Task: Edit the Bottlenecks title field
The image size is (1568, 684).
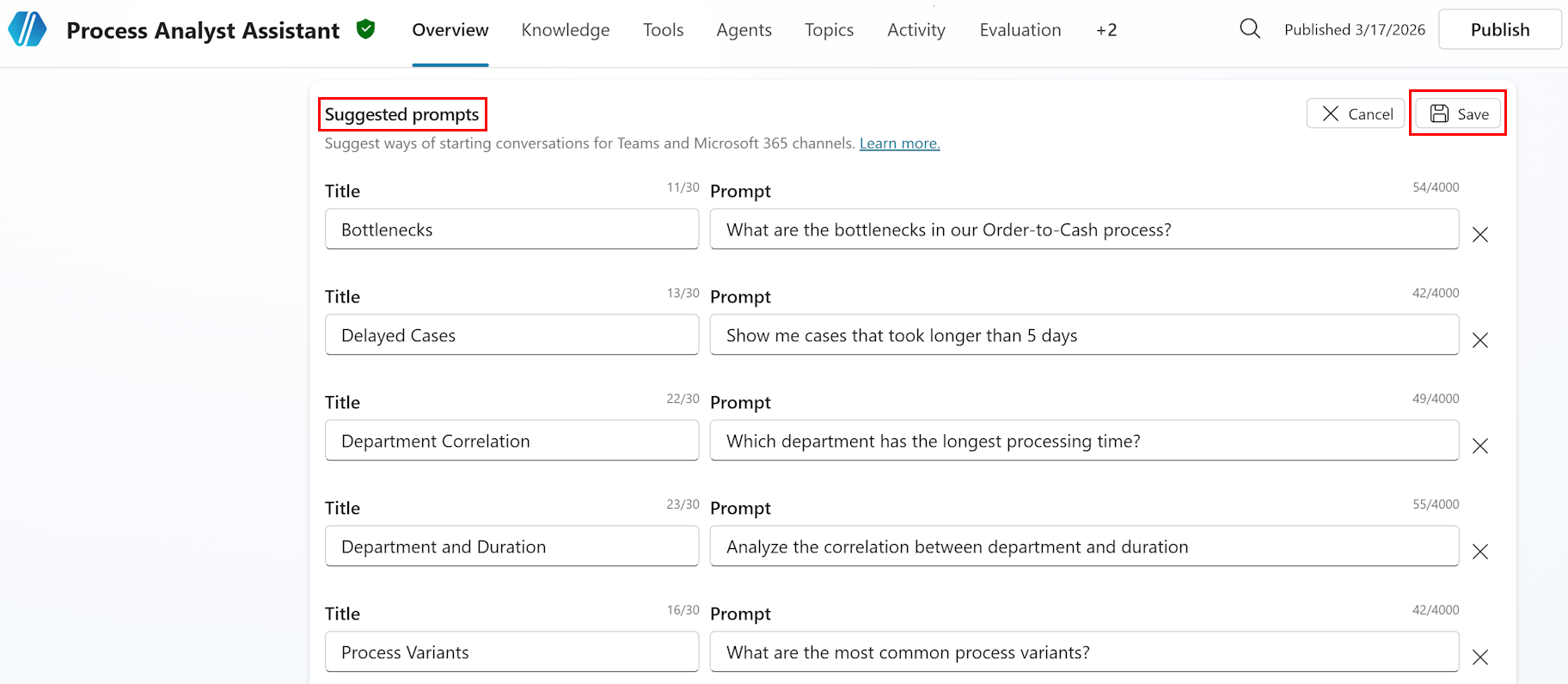Action: pos(511,229)
